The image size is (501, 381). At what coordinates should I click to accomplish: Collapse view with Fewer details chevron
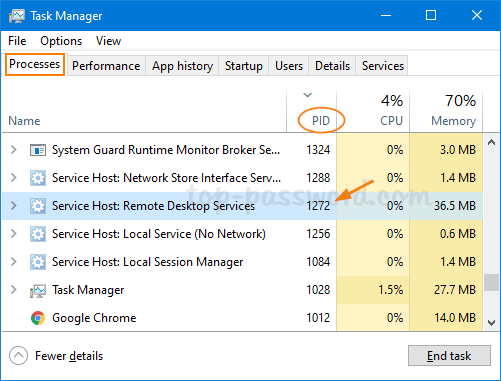pos(18,356)
